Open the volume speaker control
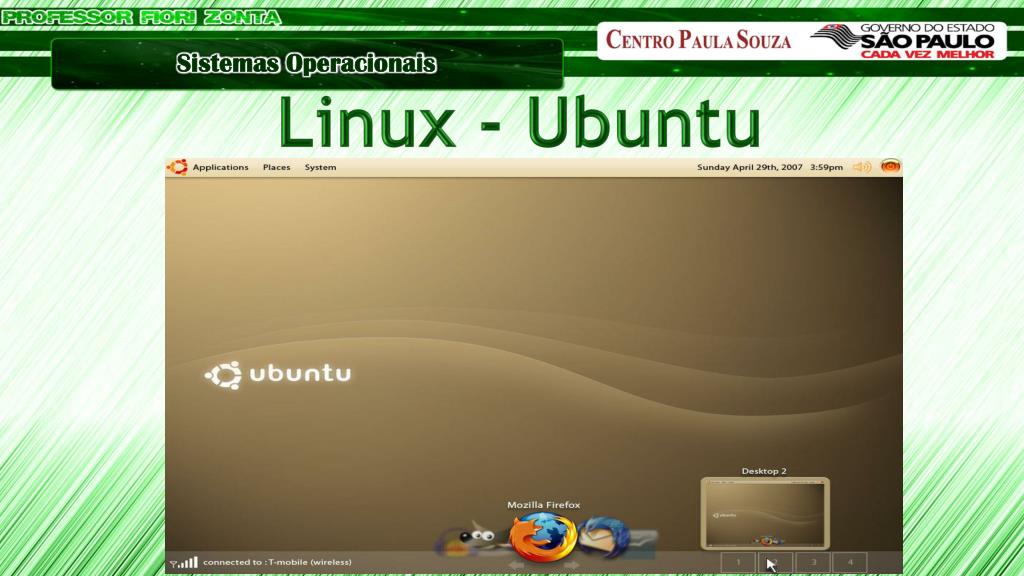1024x576 pixels. click(x=862, y=167)
